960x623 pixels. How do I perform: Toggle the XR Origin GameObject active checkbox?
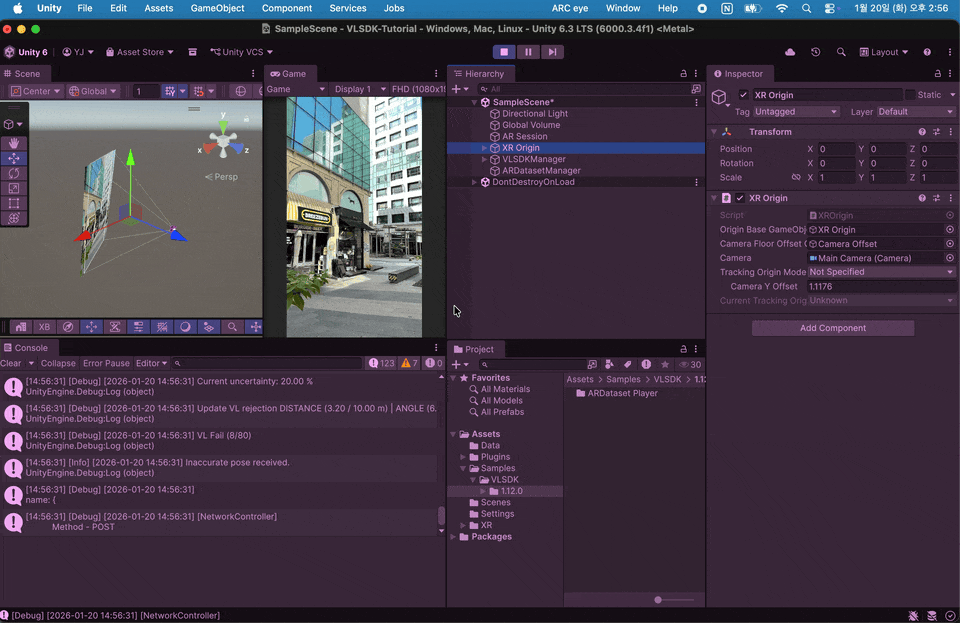(743, 95)
